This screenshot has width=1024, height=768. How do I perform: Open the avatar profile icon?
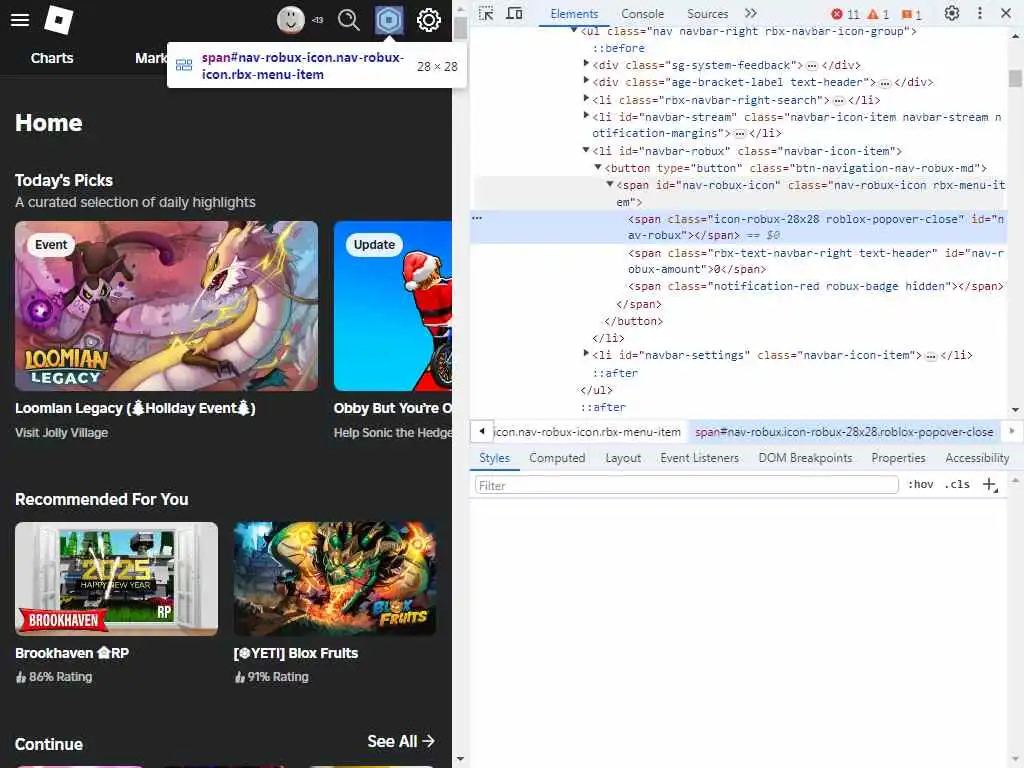pos(291,20)
